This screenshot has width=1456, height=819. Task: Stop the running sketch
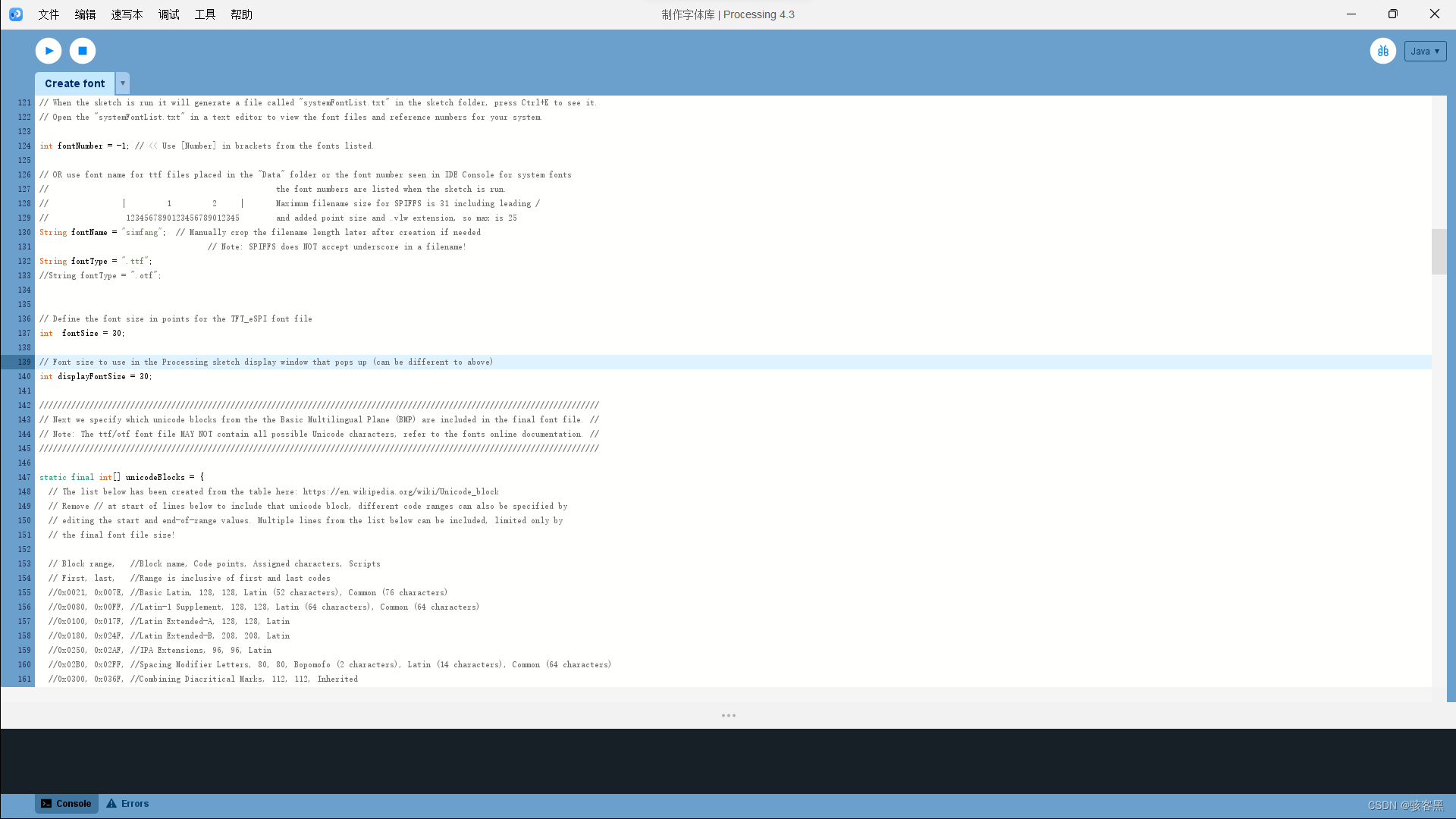[x=82, y=51]
